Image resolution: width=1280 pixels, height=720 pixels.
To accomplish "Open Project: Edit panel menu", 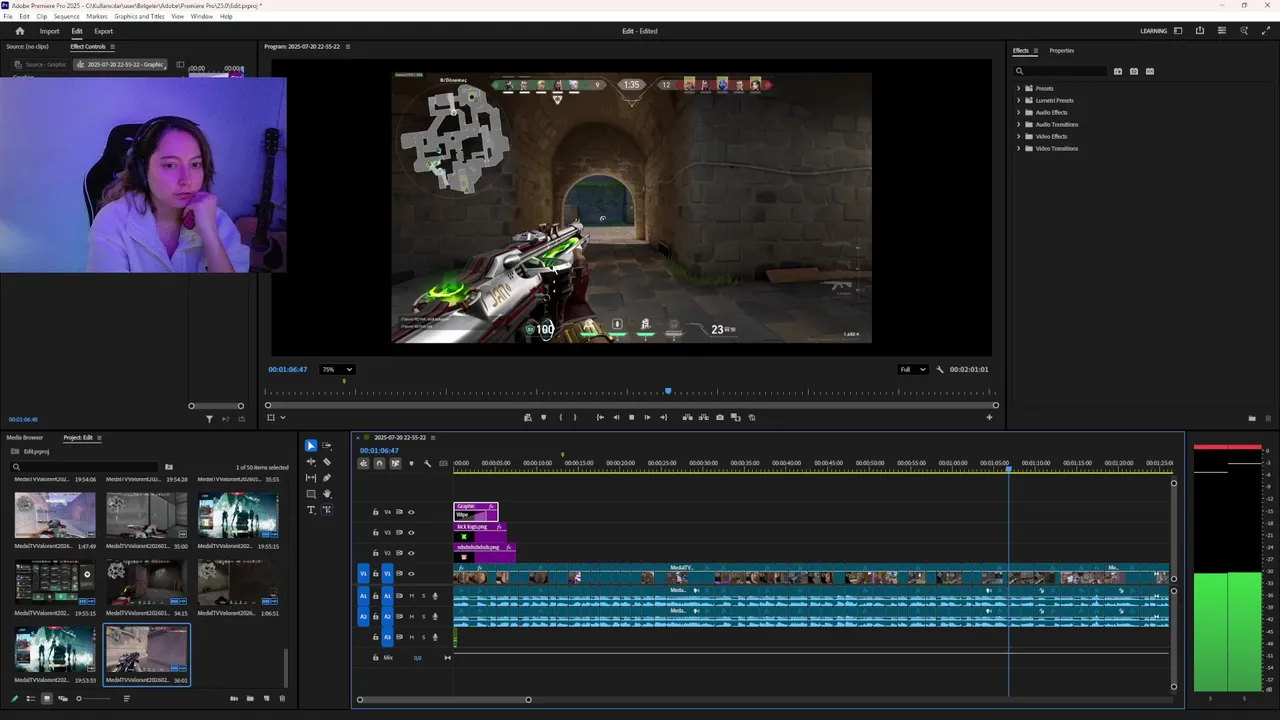I will [99, 437].
